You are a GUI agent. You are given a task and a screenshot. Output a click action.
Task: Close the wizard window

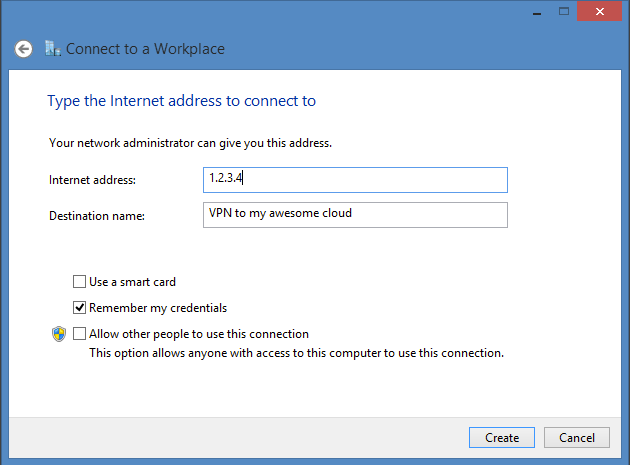click(x=597, y=9)
